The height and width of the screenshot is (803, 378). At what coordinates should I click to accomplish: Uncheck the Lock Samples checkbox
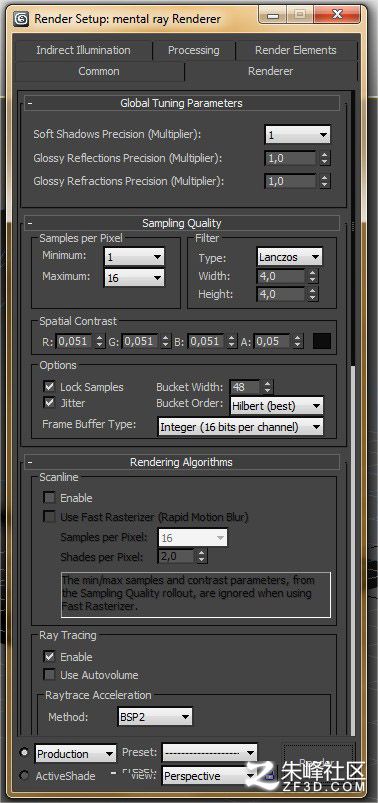tap(50, 387)
